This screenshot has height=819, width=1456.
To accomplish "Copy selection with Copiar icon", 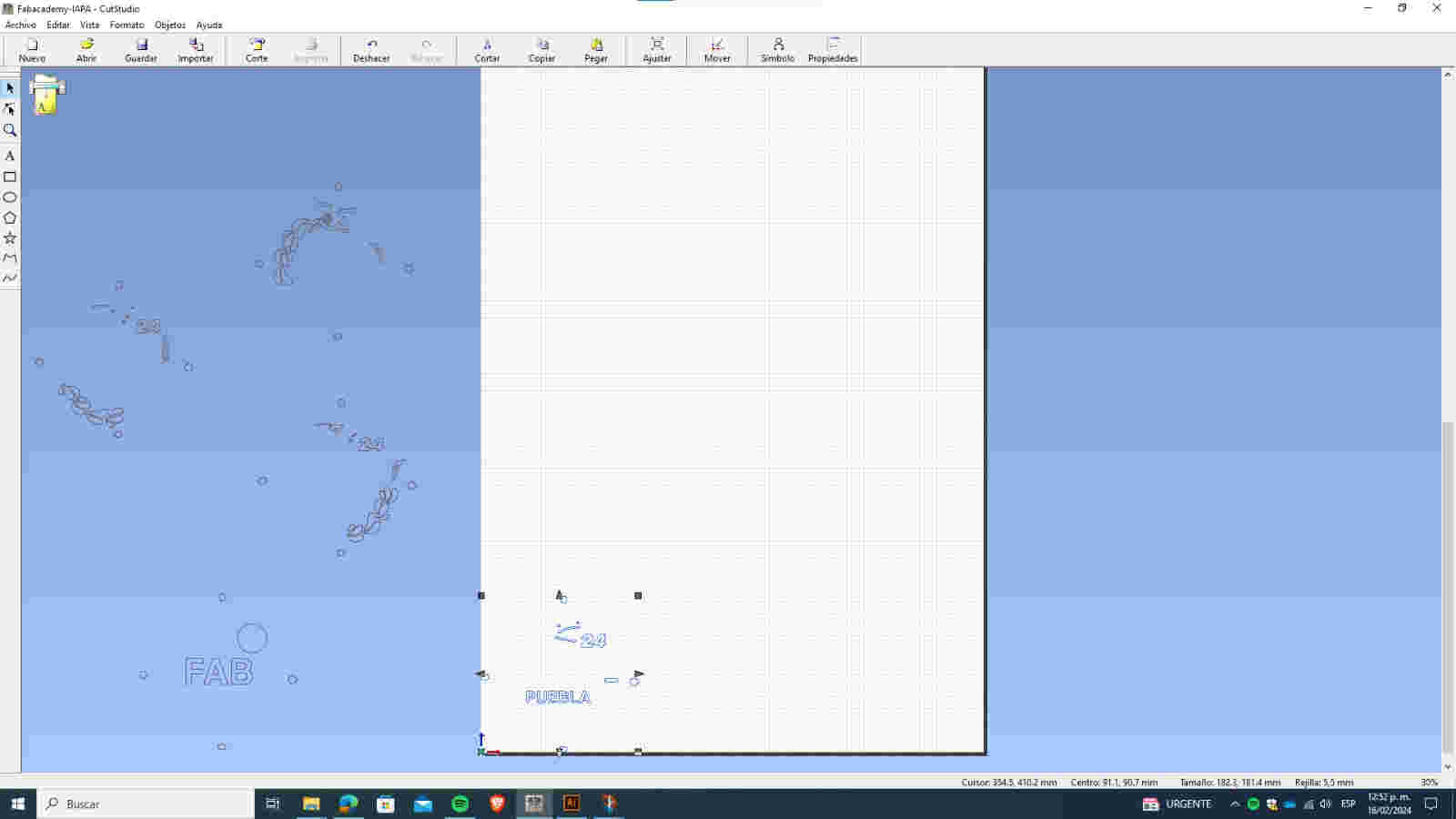I will (x=541, y=50).
